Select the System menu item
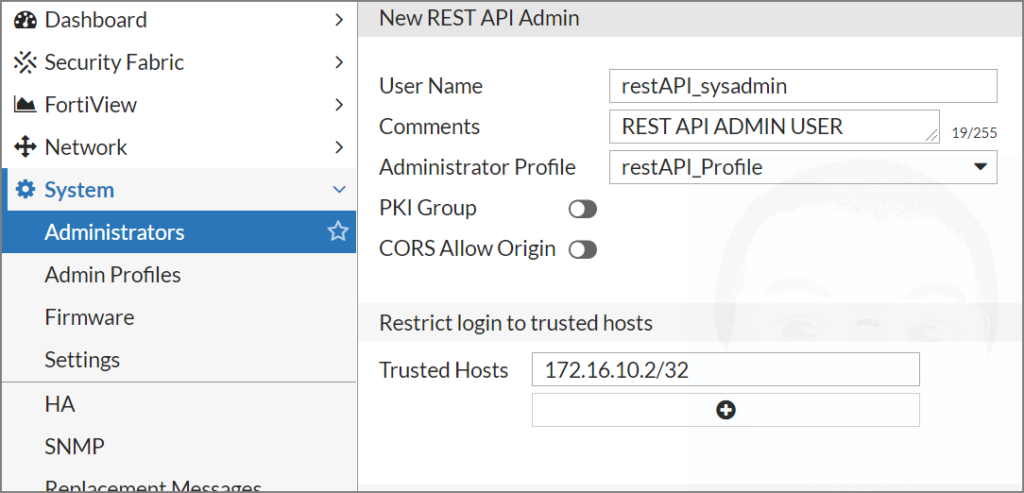The width and height of the screenshot is (1024, 493). point(179,189)
